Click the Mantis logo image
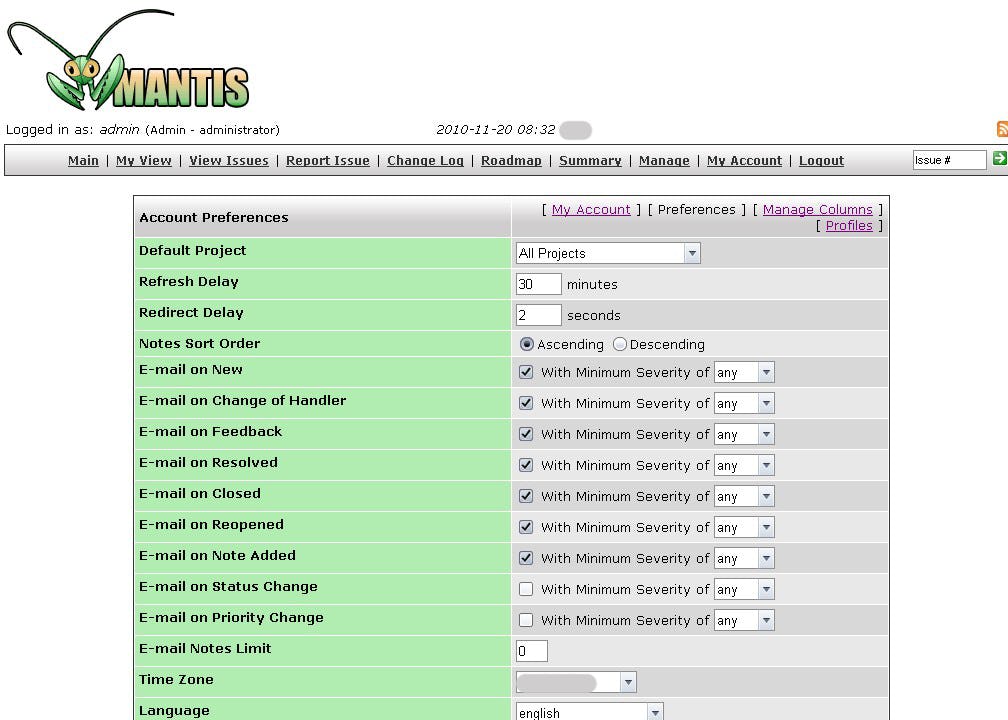Screen dimensions: 1008x720 (128, 60)
